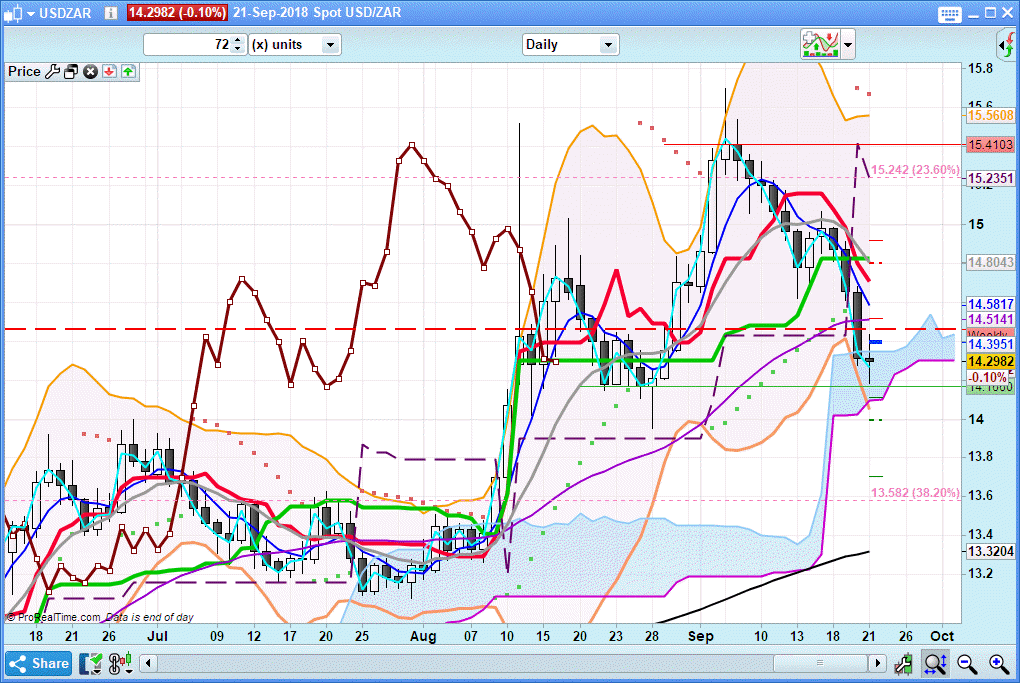Click the zoom in magnifier icon

click(999, 664)
